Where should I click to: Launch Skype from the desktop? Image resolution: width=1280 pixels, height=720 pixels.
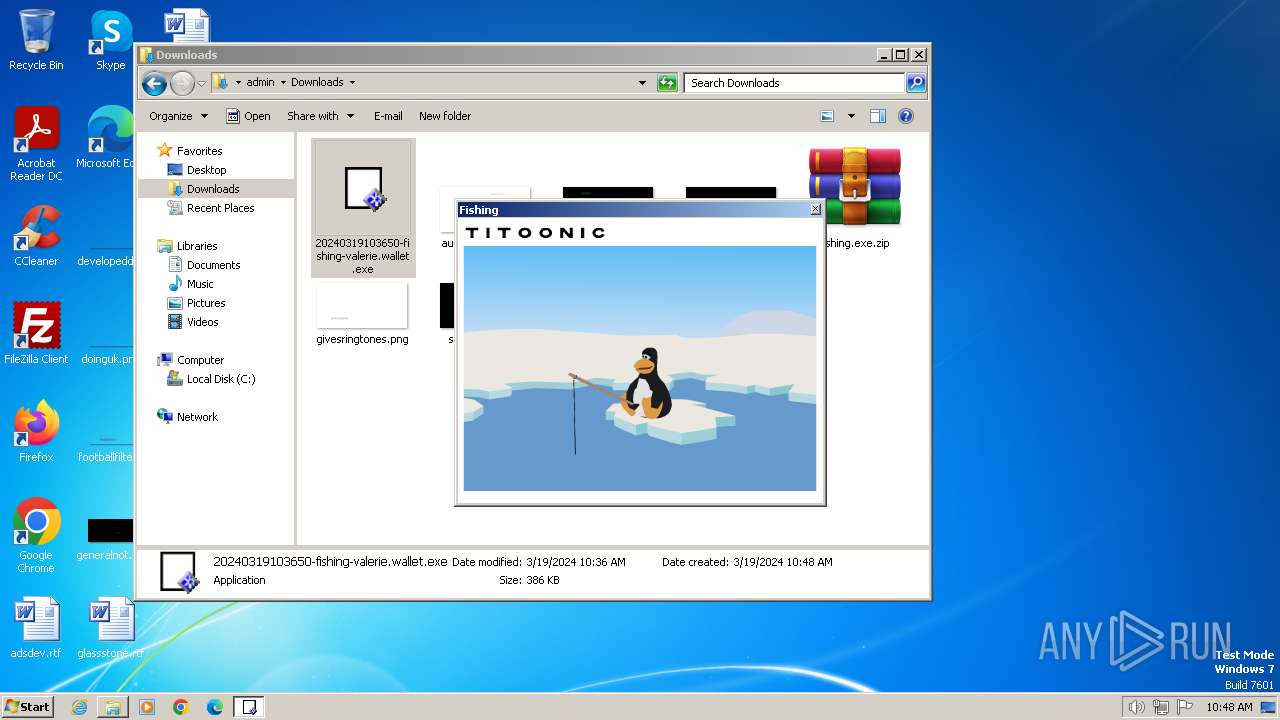110,40
